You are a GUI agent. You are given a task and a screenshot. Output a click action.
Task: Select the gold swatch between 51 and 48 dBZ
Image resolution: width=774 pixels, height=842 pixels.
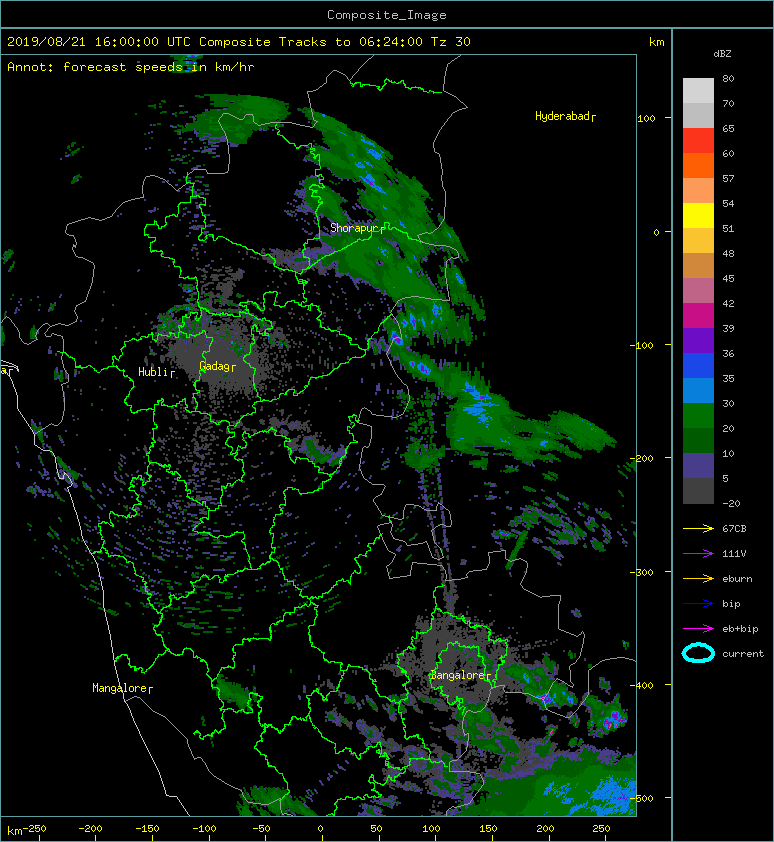tap(698, 241)
